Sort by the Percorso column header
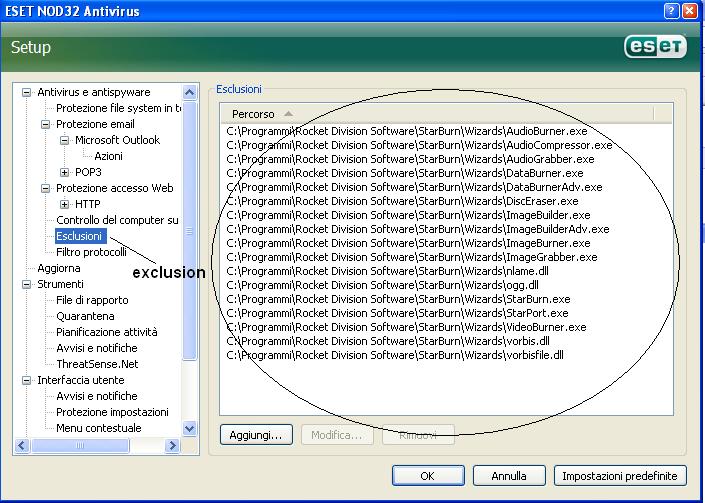Screen dimensions: 705x503 point(437,114)
